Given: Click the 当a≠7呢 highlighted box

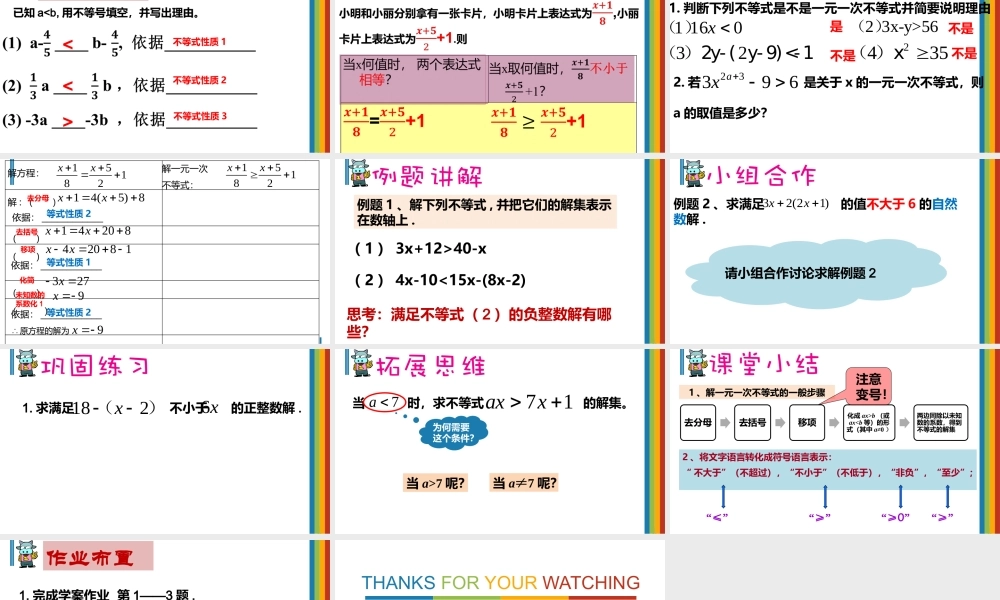Looking at the screenshot, I should 523,483.
